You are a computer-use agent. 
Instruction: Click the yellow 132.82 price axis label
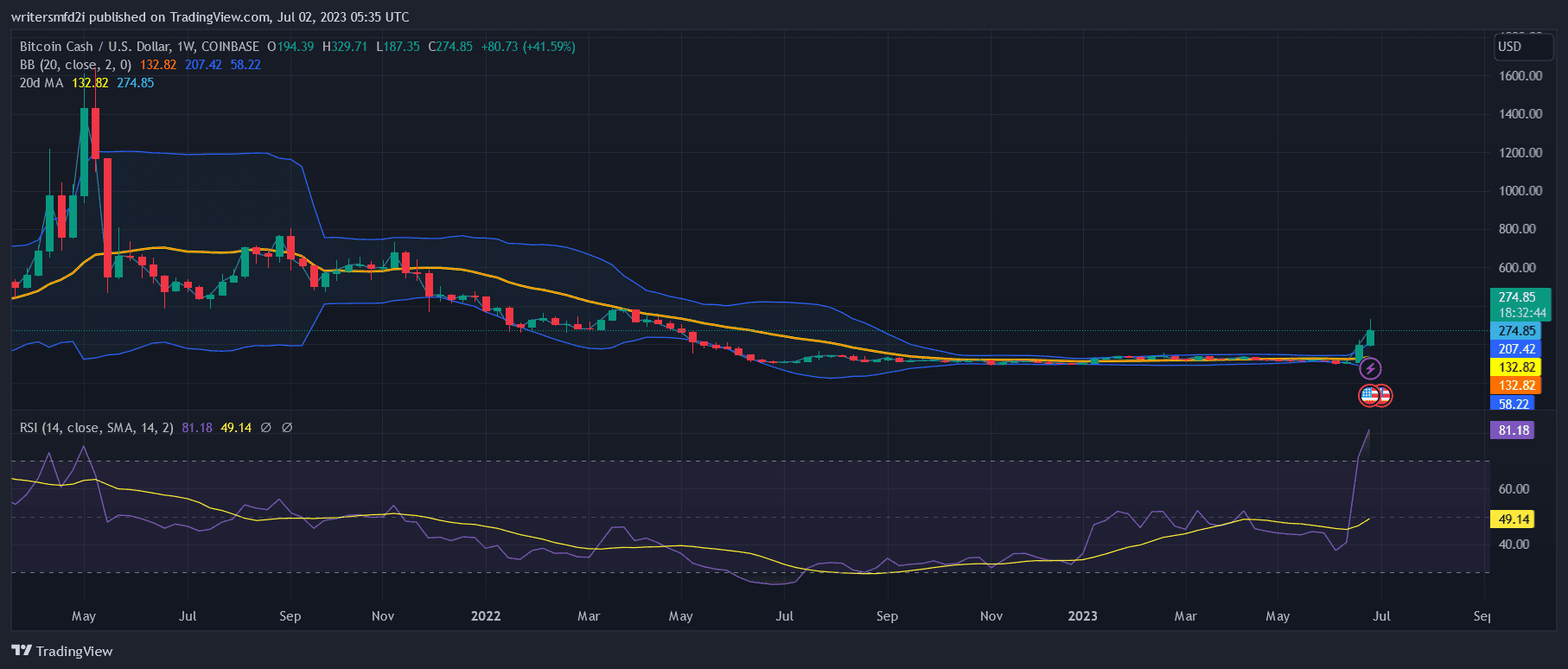click(1516, 367)
